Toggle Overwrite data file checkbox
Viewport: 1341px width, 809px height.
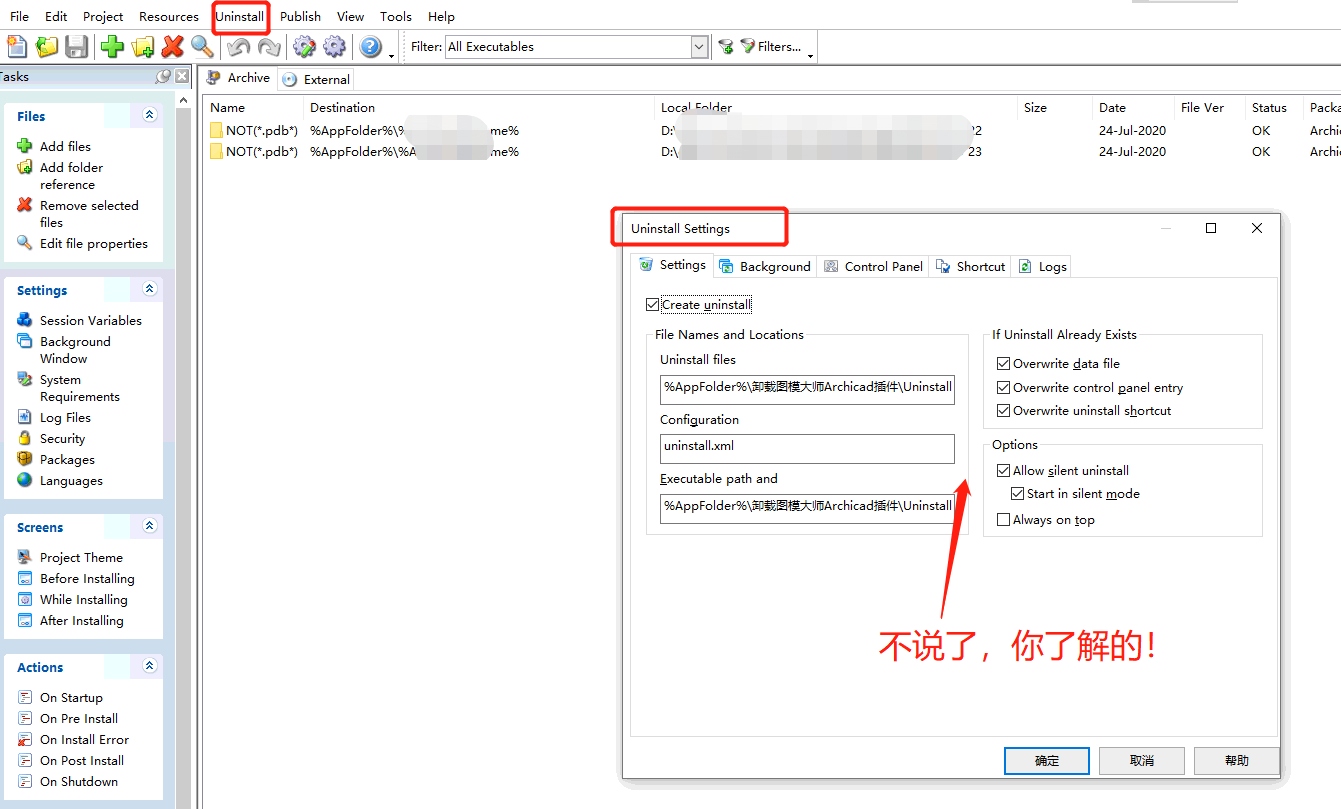[1004, 364]
